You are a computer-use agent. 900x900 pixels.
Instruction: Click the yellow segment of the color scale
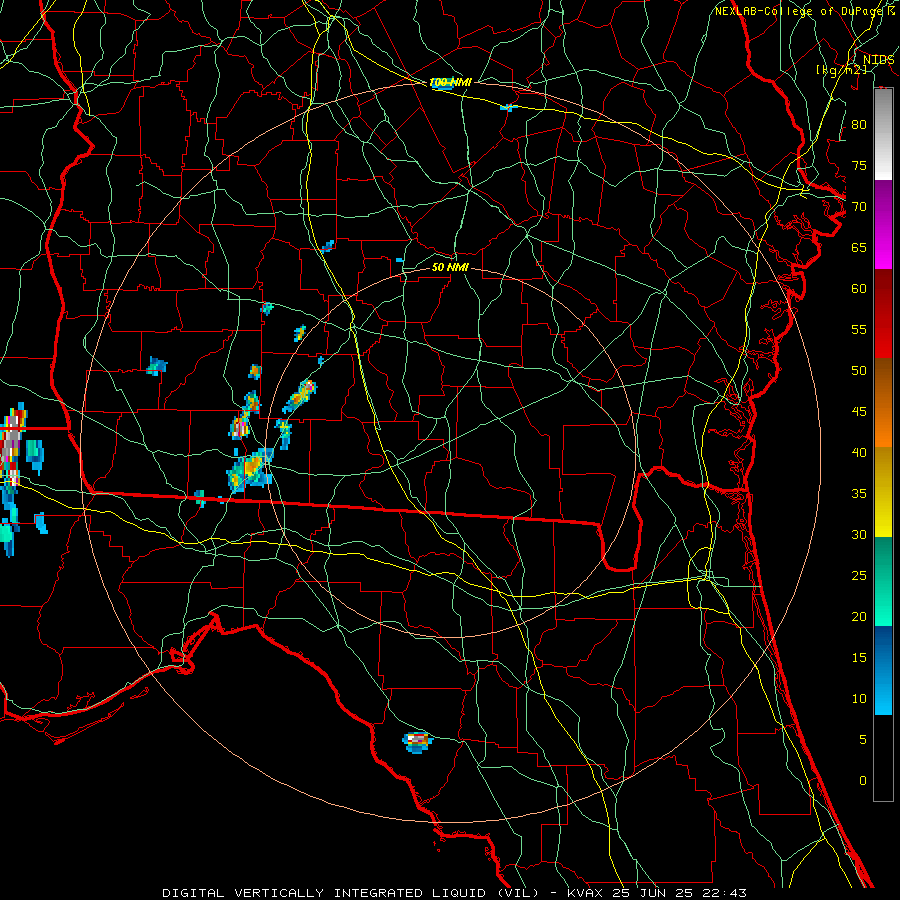[x=883, y=492]
